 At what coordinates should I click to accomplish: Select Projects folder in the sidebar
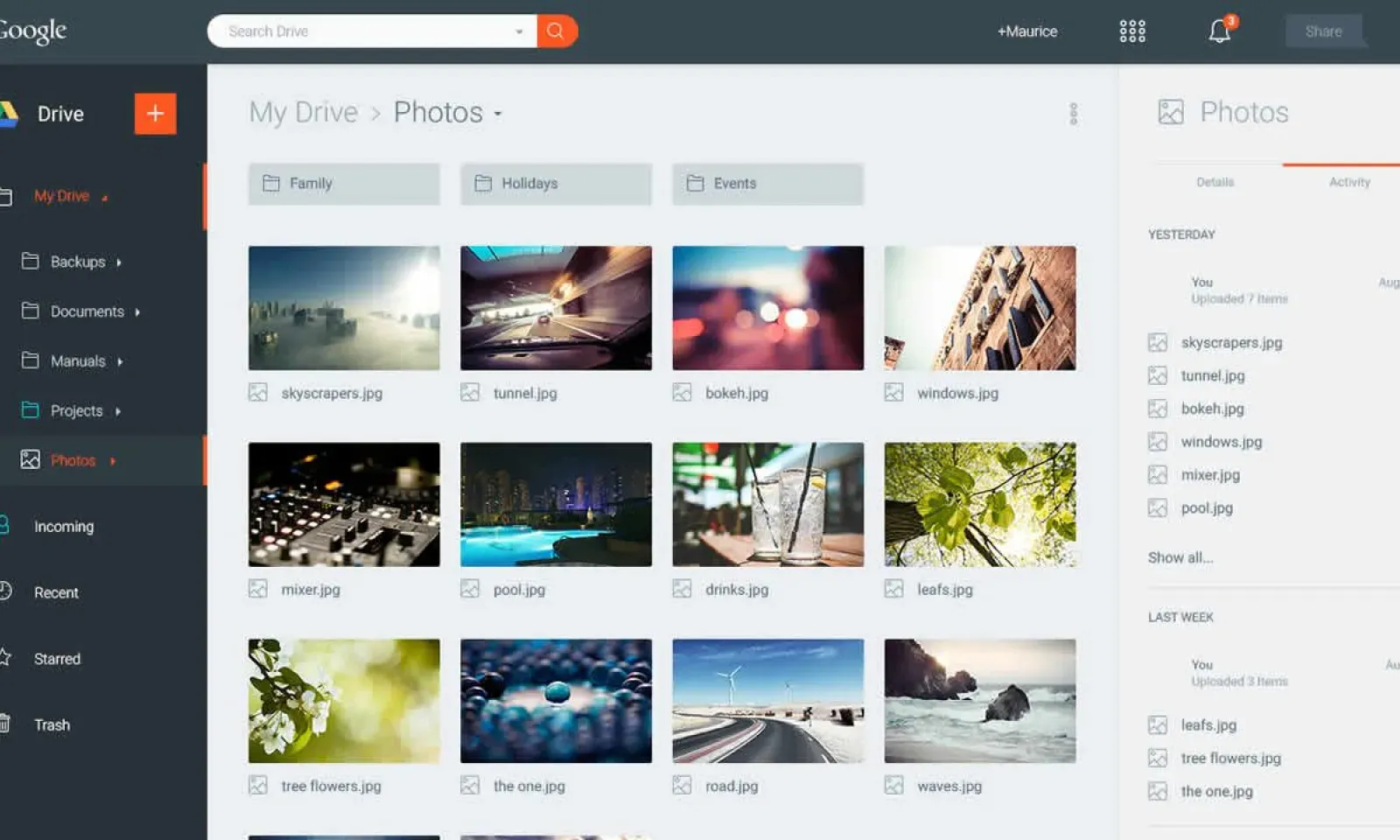point(76,410)
